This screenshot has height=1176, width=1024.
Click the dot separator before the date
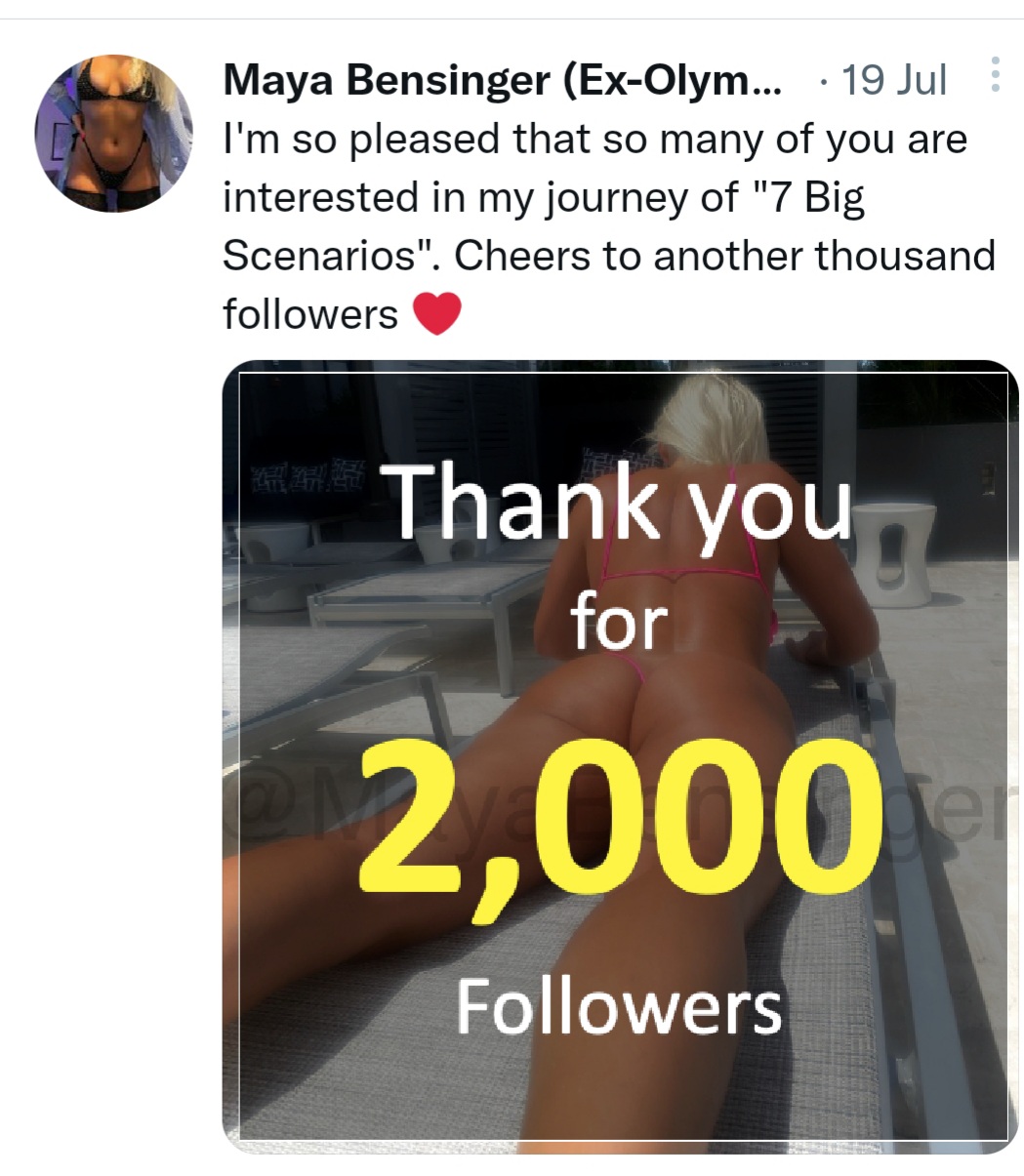click(x=824, y=81)
